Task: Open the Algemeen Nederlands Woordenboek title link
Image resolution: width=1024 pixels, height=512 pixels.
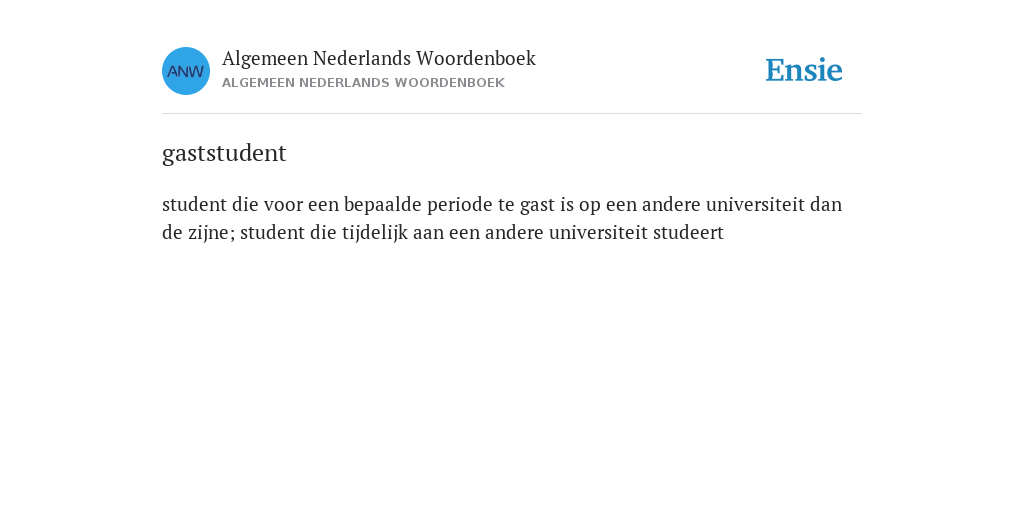Action: [379, 59]
